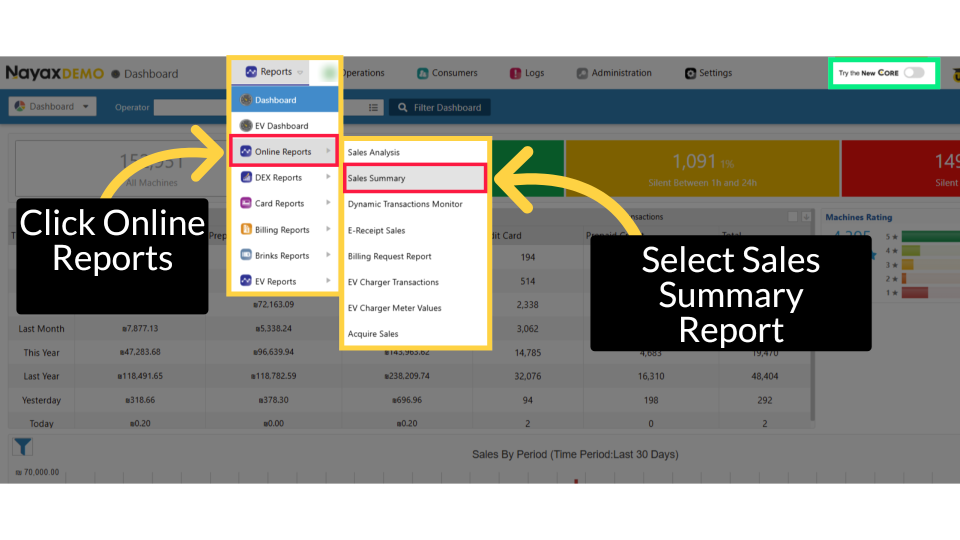This screenshot has width=960, height=540.
Task: Click the transactions table vertical scrollbar
Action: tap(812, 315)
